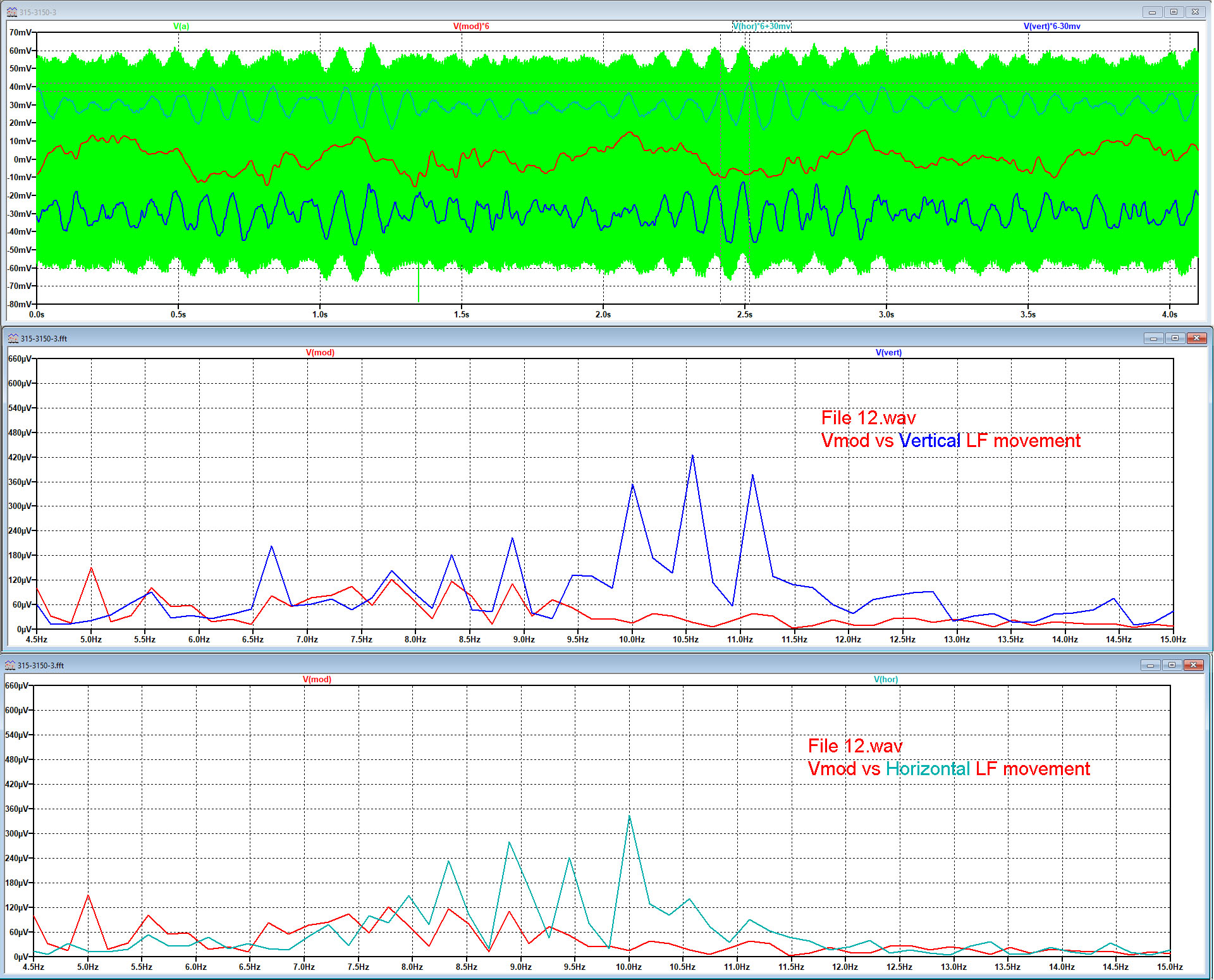This screenshot has height=980, width=1214.
Task: Click the cyan V(hor) FFT trace label
Action: [x=886, y=680]
